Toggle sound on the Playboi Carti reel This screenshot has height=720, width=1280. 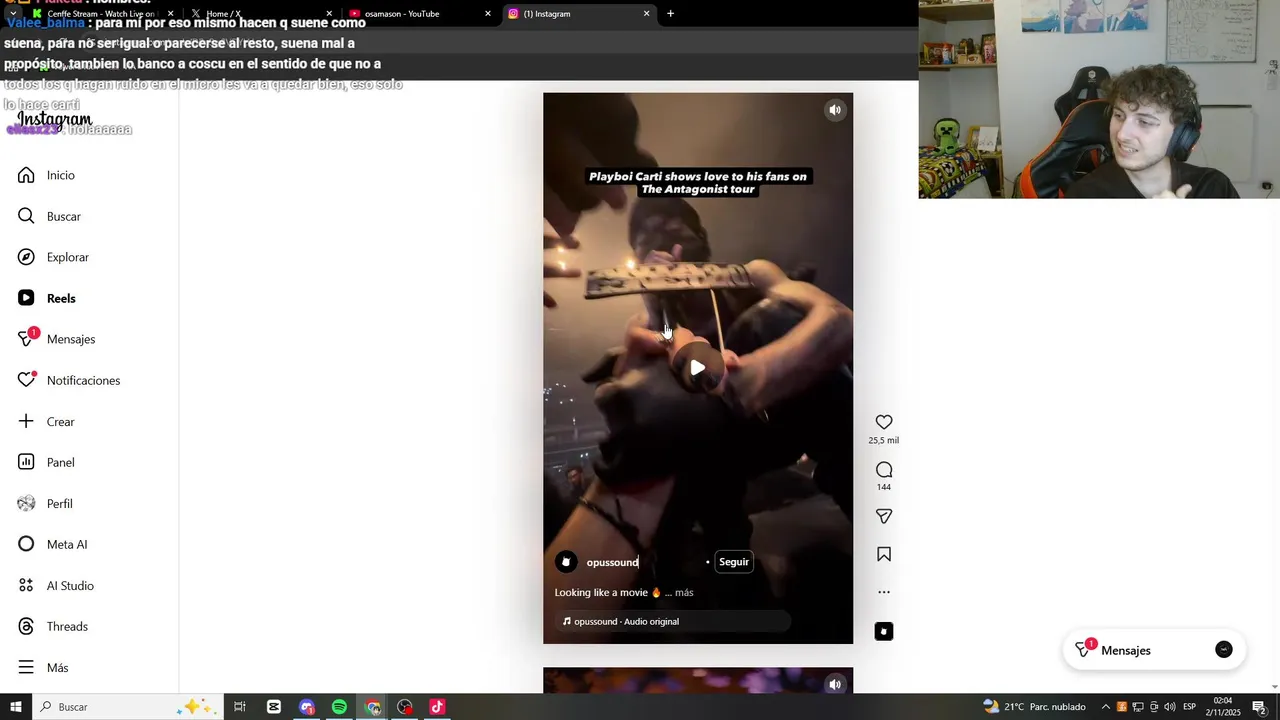(x=835, y=110)
